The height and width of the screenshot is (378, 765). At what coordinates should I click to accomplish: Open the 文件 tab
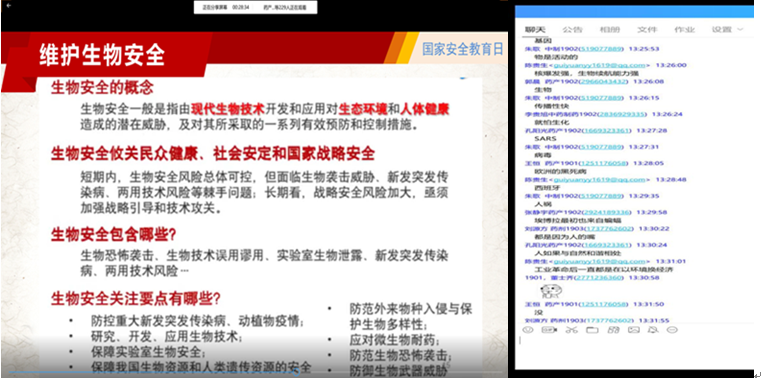click(647, 30)
